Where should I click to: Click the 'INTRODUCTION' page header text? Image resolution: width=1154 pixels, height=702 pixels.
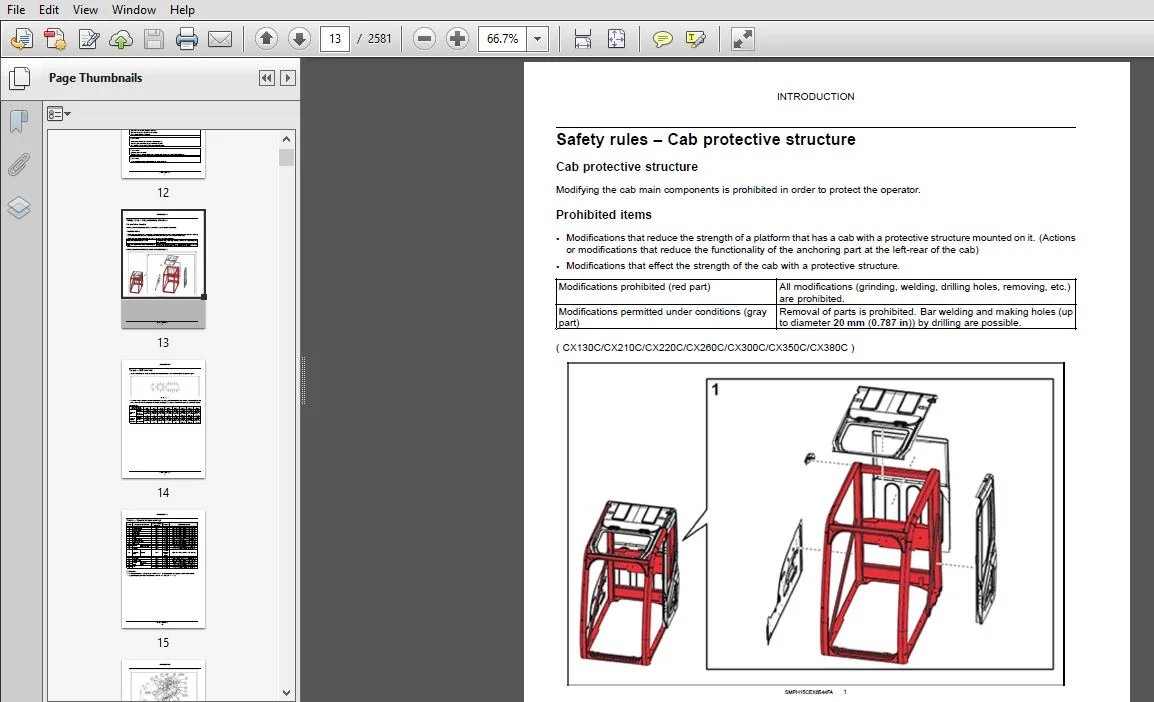pyautogui.click(x=815, y=96)
